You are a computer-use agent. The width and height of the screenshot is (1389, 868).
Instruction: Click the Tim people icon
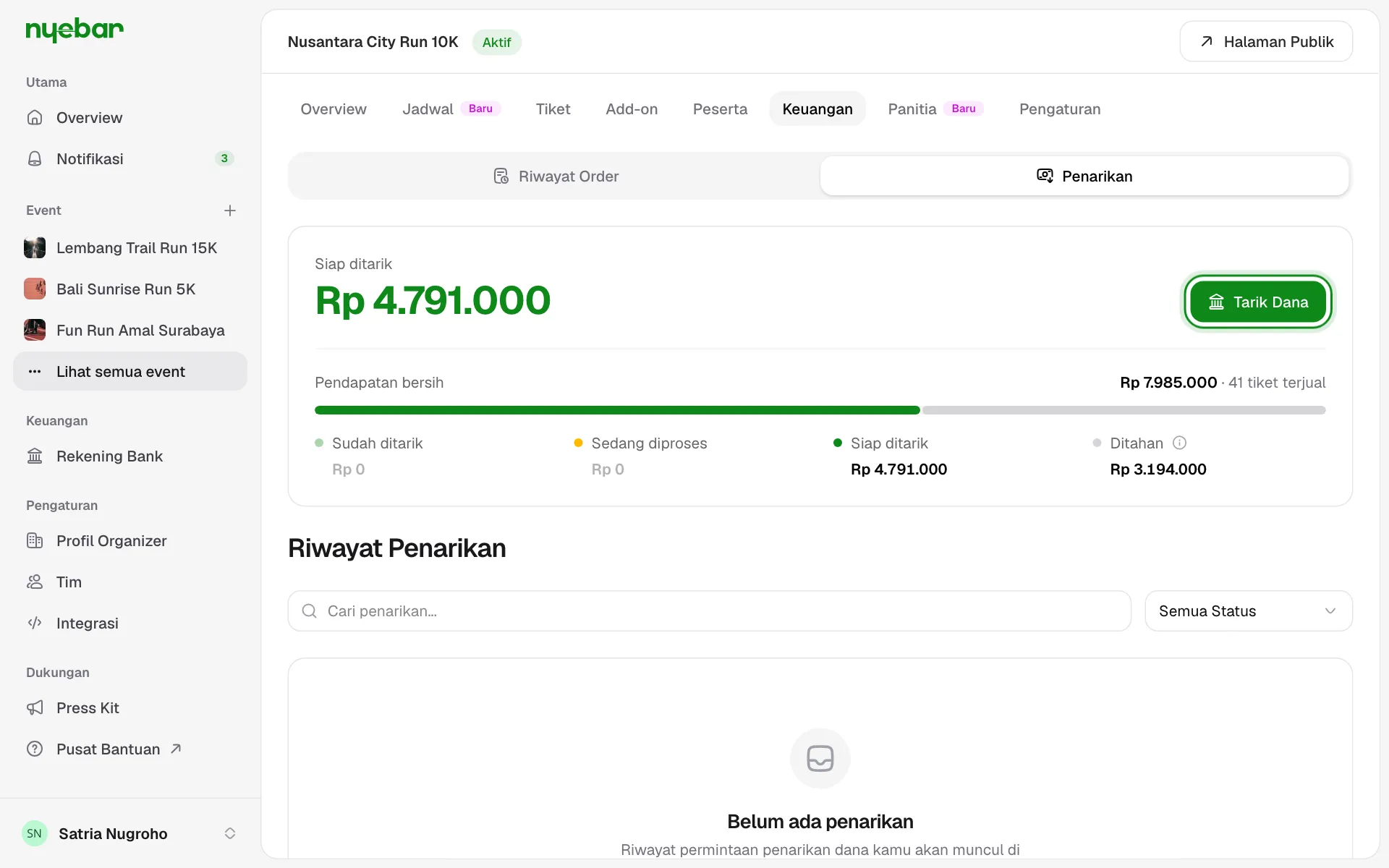[x=35, y=582]
